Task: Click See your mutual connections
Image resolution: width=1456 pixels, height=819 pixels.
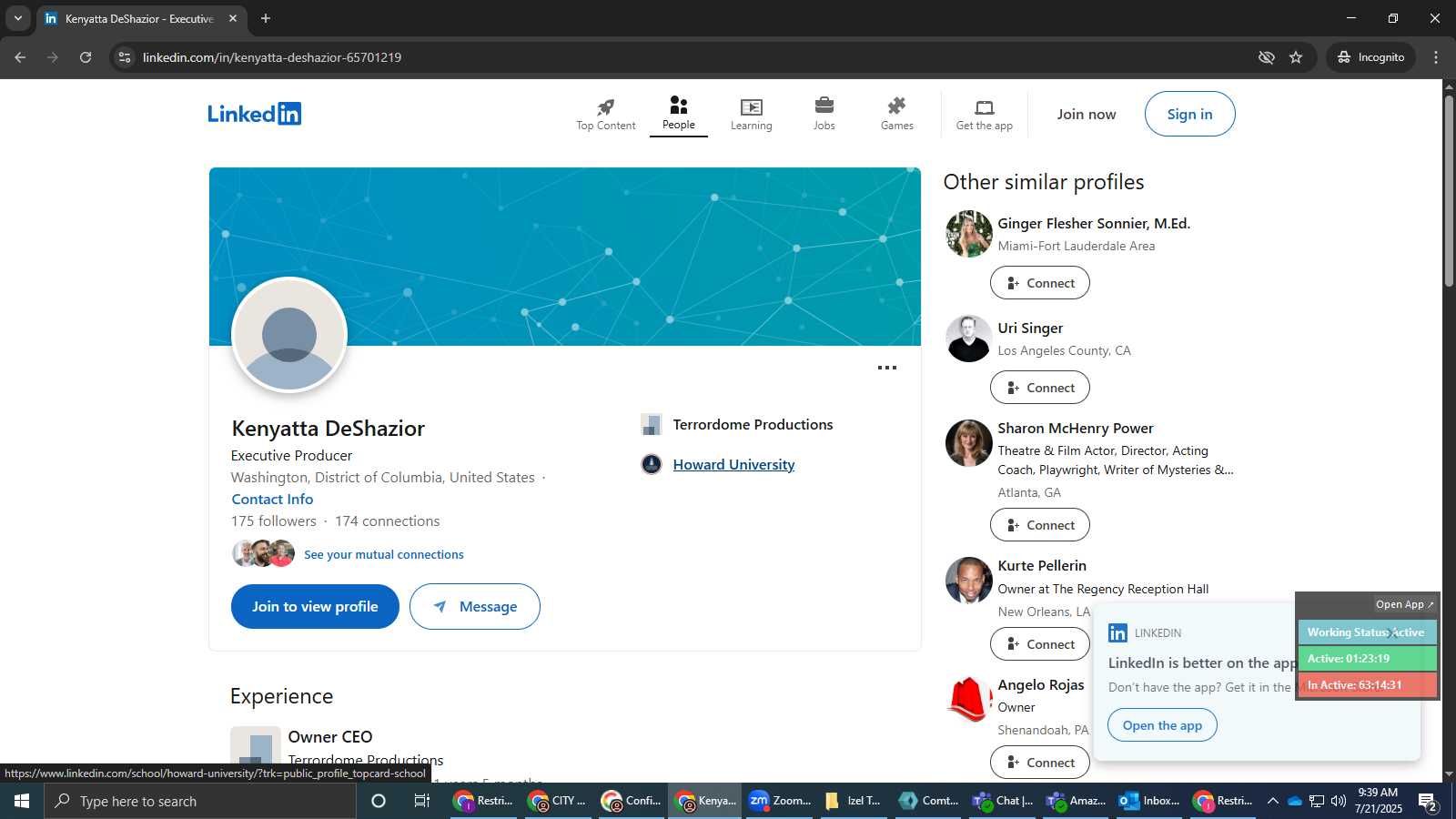Action: 383,554
